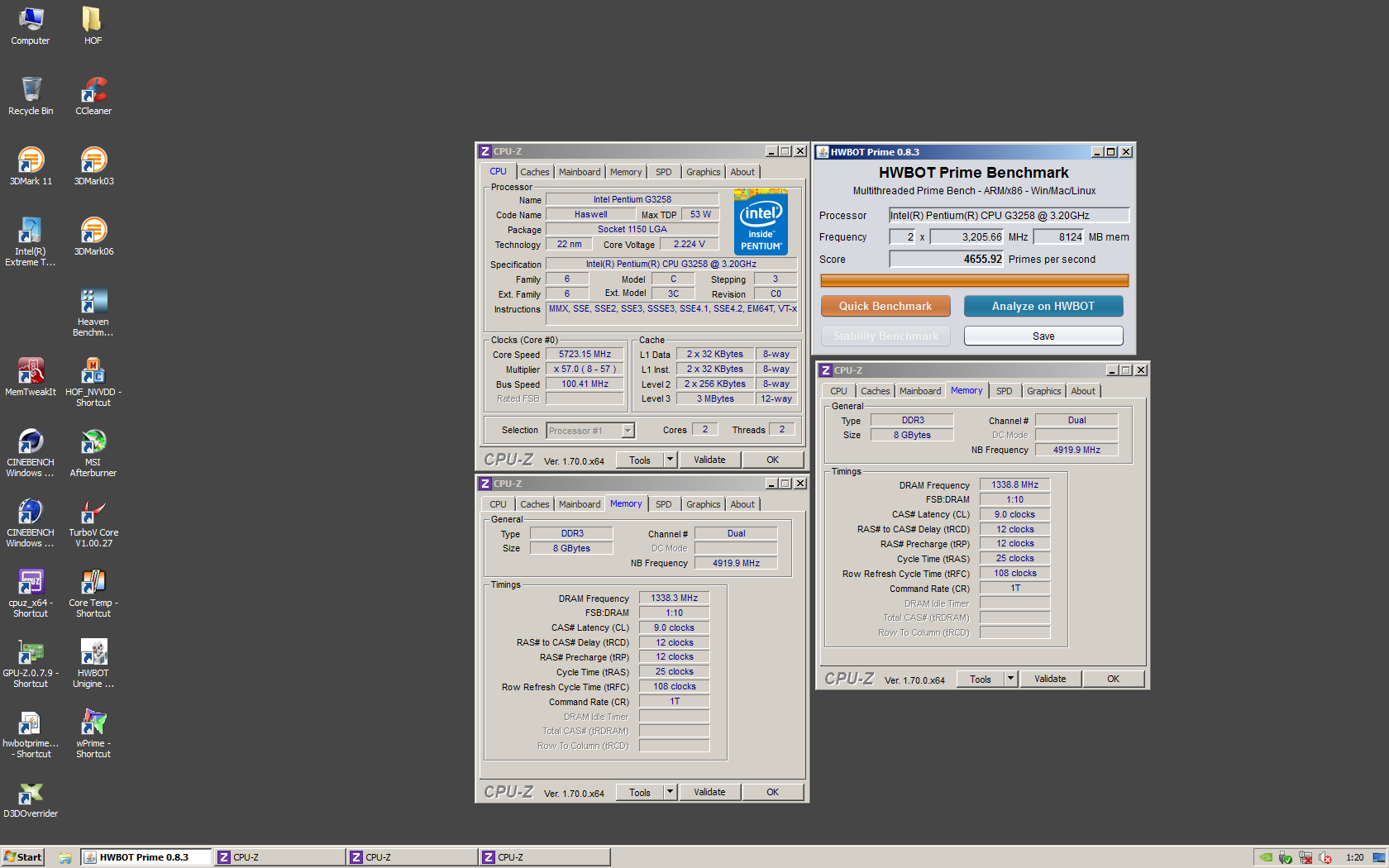The image size is (1389, 868).
Task: Open cpuz_x64 shortcut icon
Action: click(x=31, y=594)
